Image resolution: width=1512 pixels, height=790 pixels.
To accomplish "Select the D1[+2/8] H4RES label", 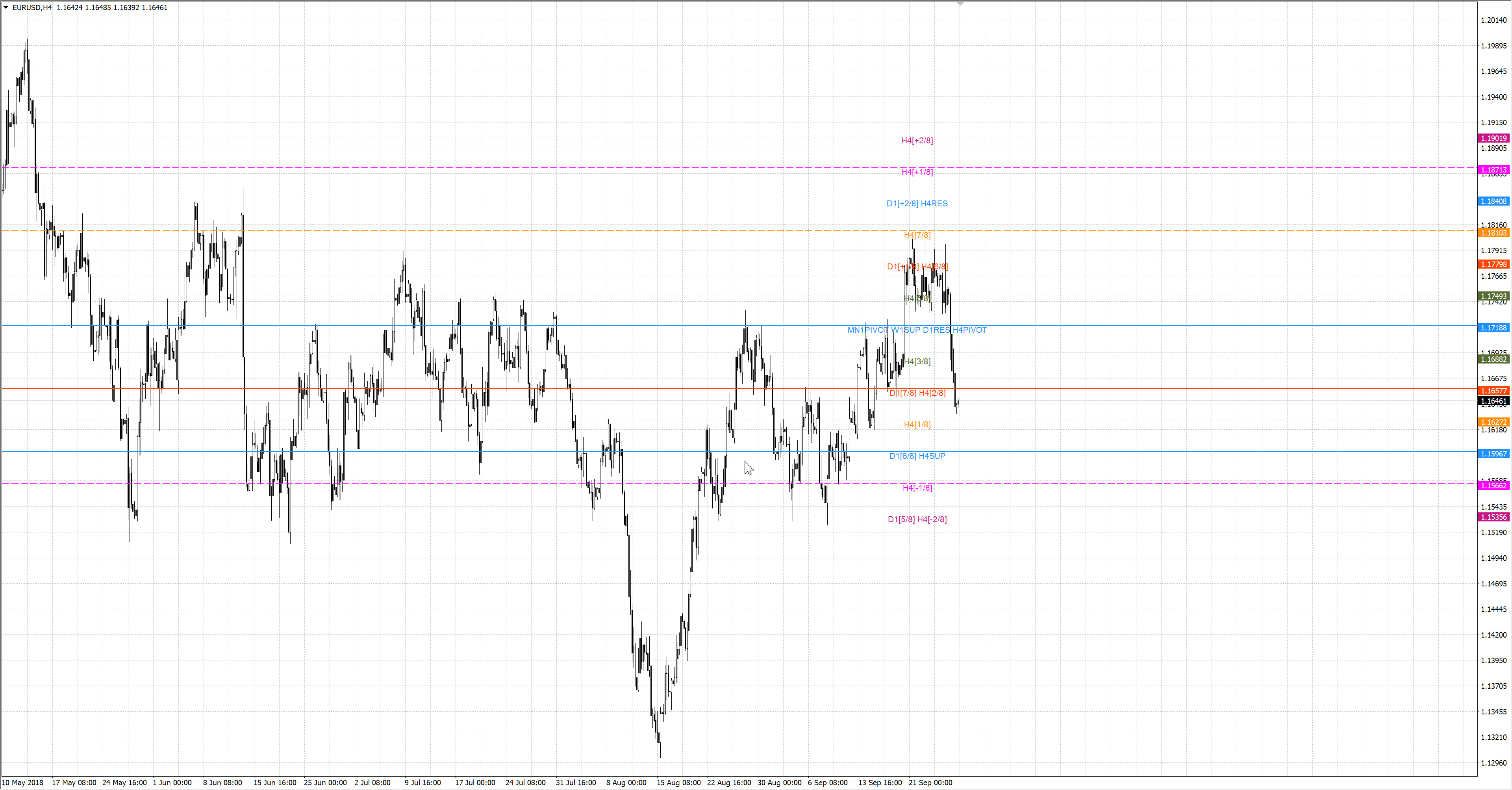I will pos(917,204).
